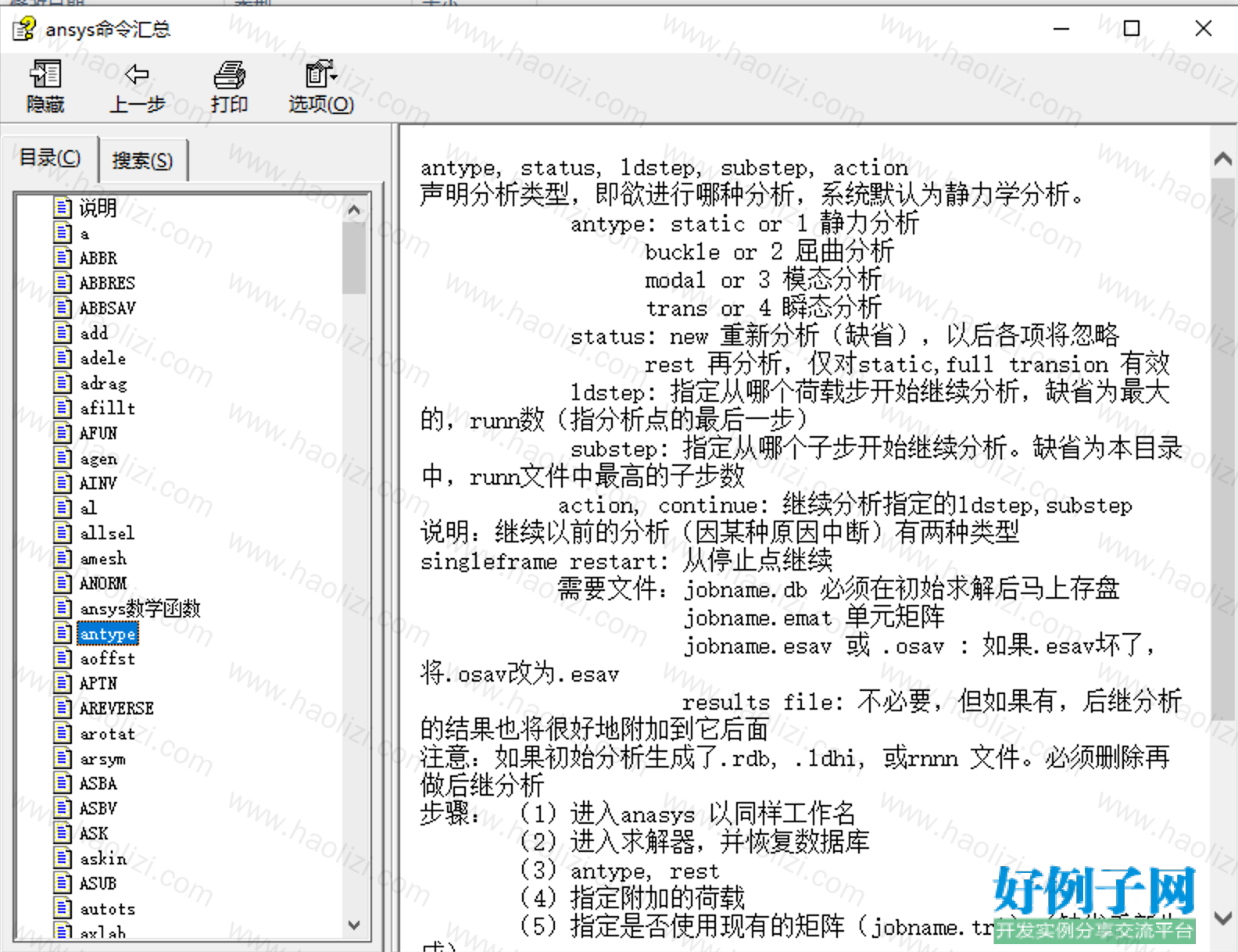Open the ASBV topic
This screenshot has height=952, width=1238.
[98, 808]
